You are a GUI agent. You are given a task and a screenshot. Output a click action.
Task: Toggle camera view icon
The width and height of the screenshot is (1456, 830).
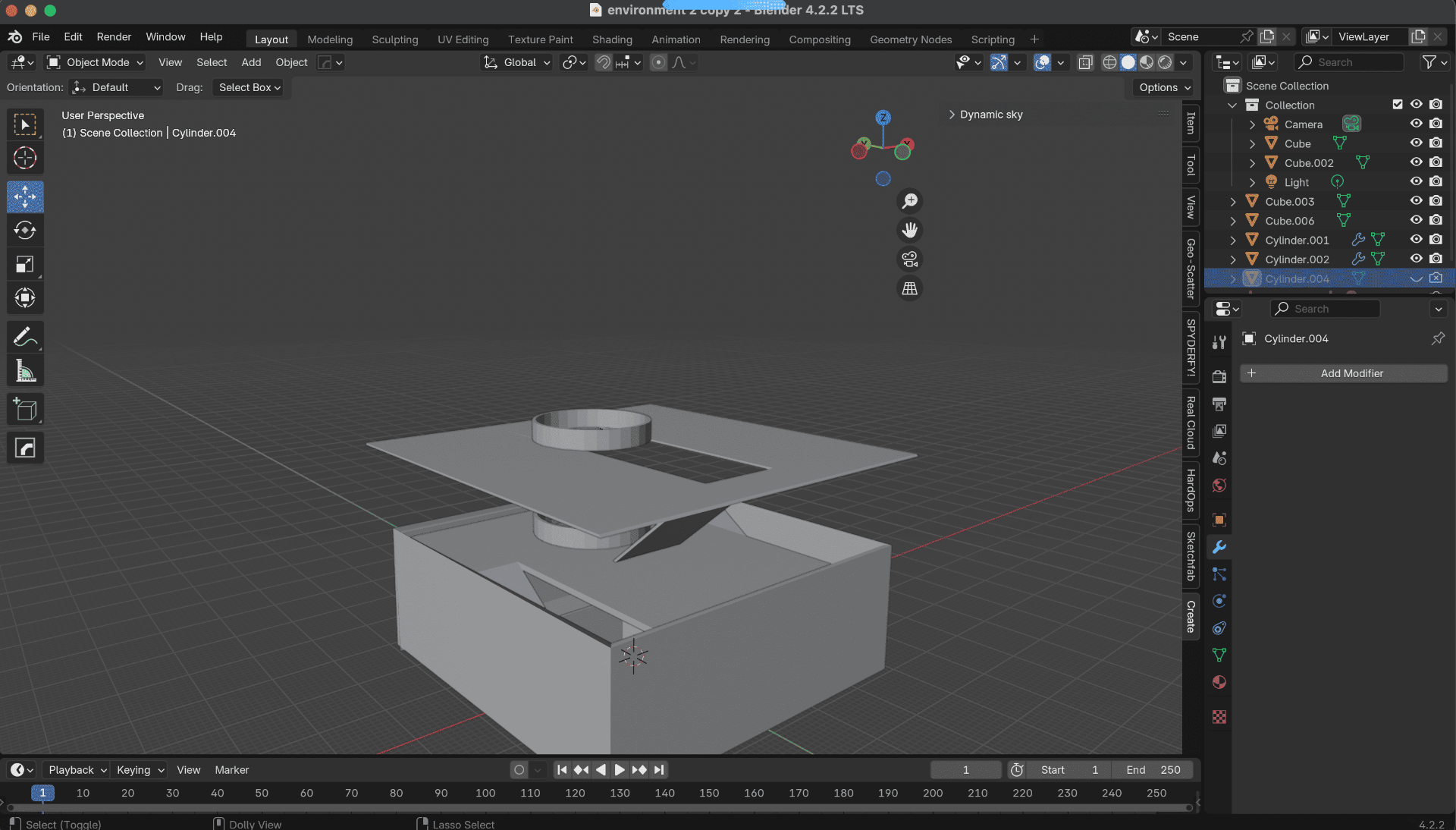click(x=909, y=259)
